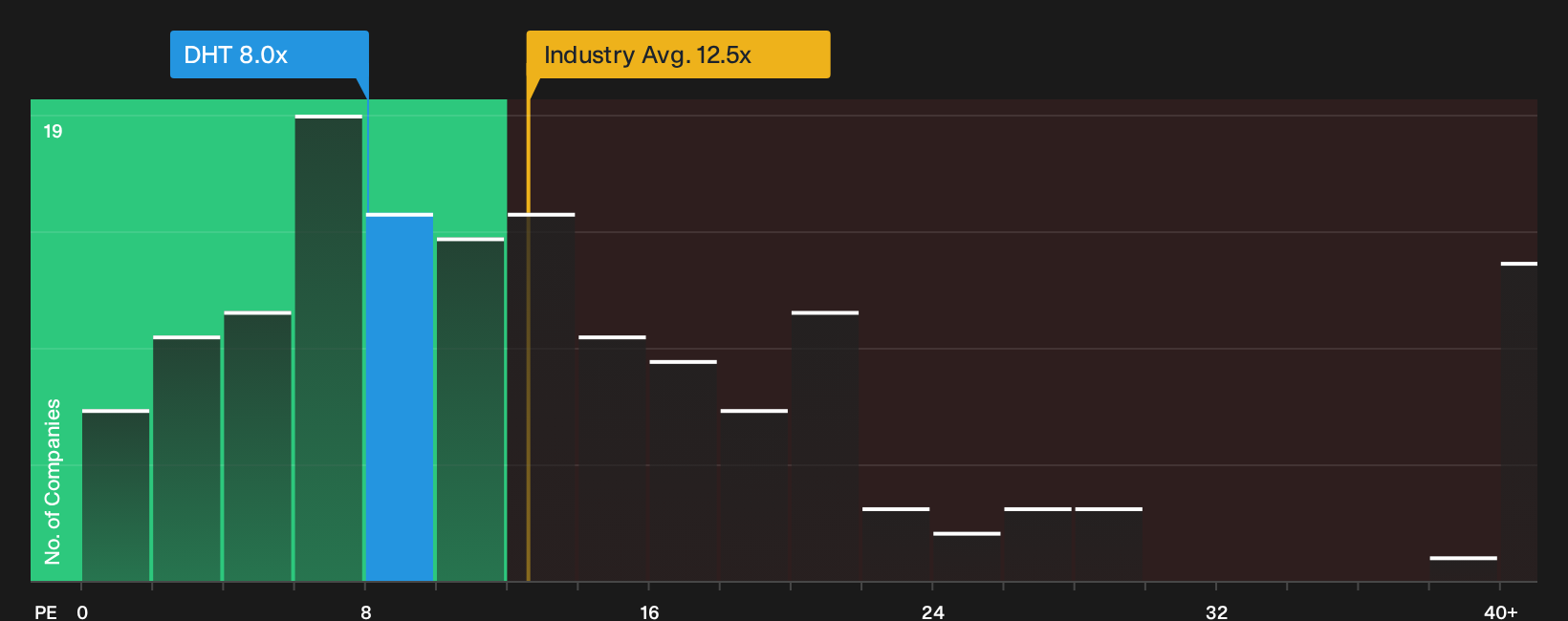Click the x-axis label 40+
Viewport: 1568px width, 621px height.
[x=1501, y=611]
